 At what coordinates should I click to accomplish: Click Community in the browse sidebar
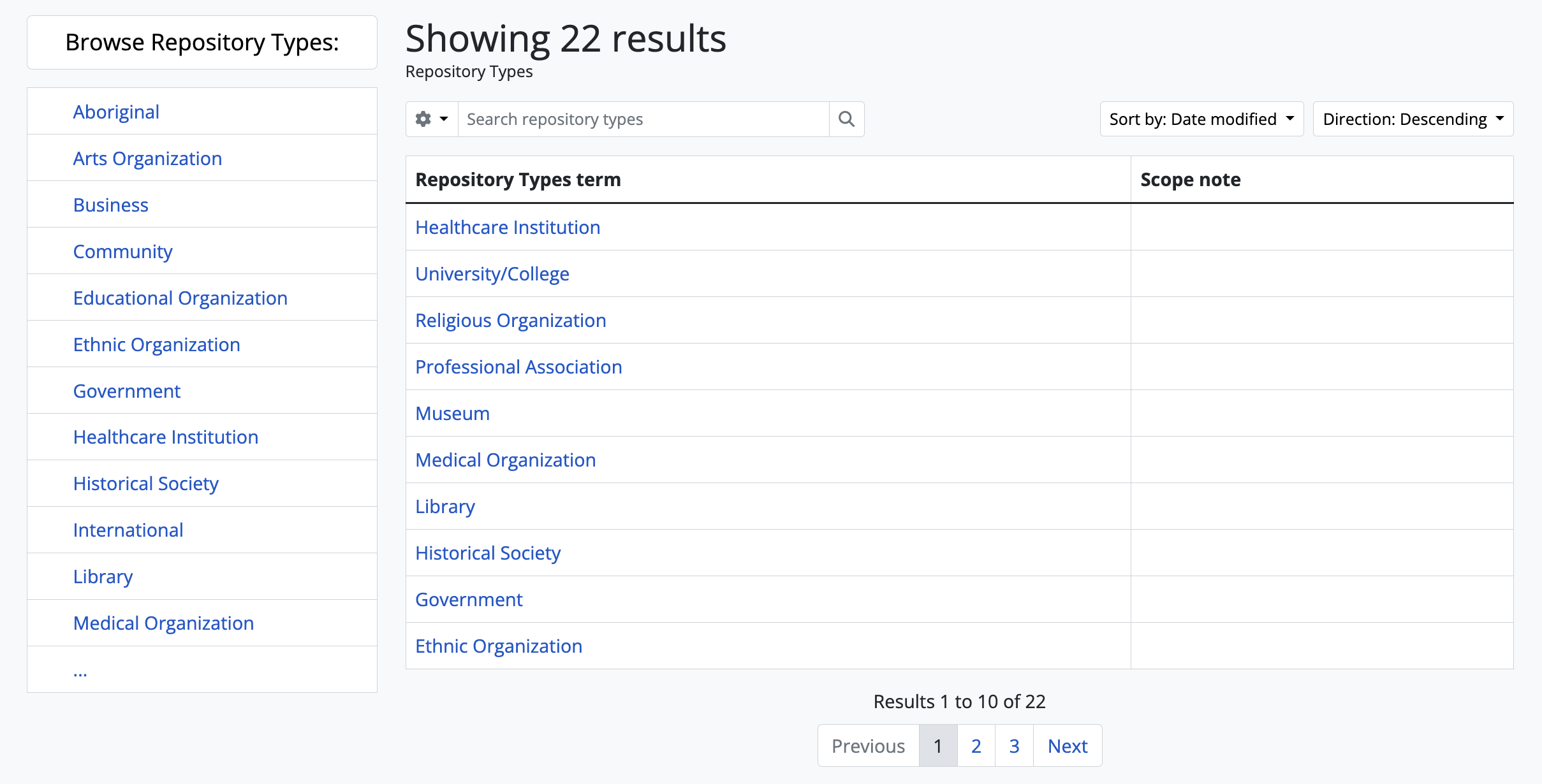(x=122, y=252)
